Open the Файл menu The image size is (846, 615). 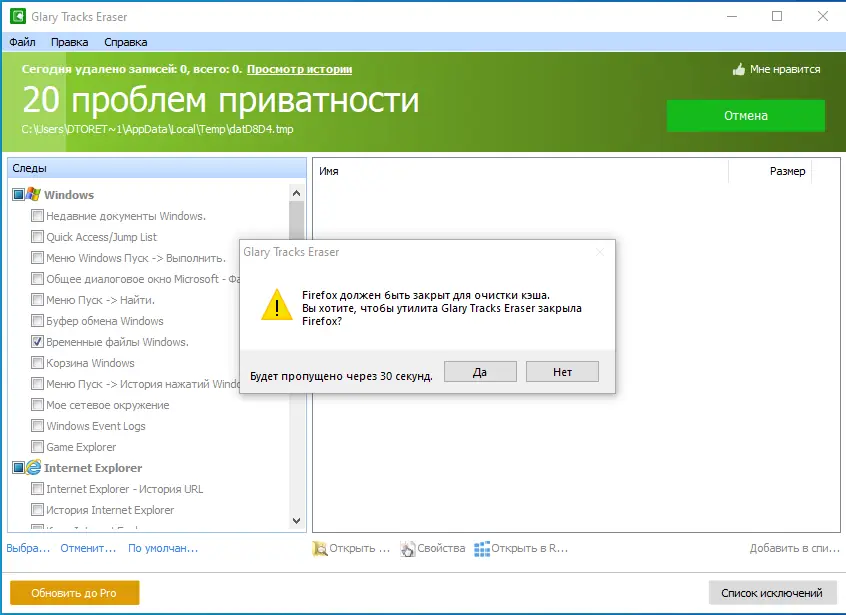tap(22, 42)
